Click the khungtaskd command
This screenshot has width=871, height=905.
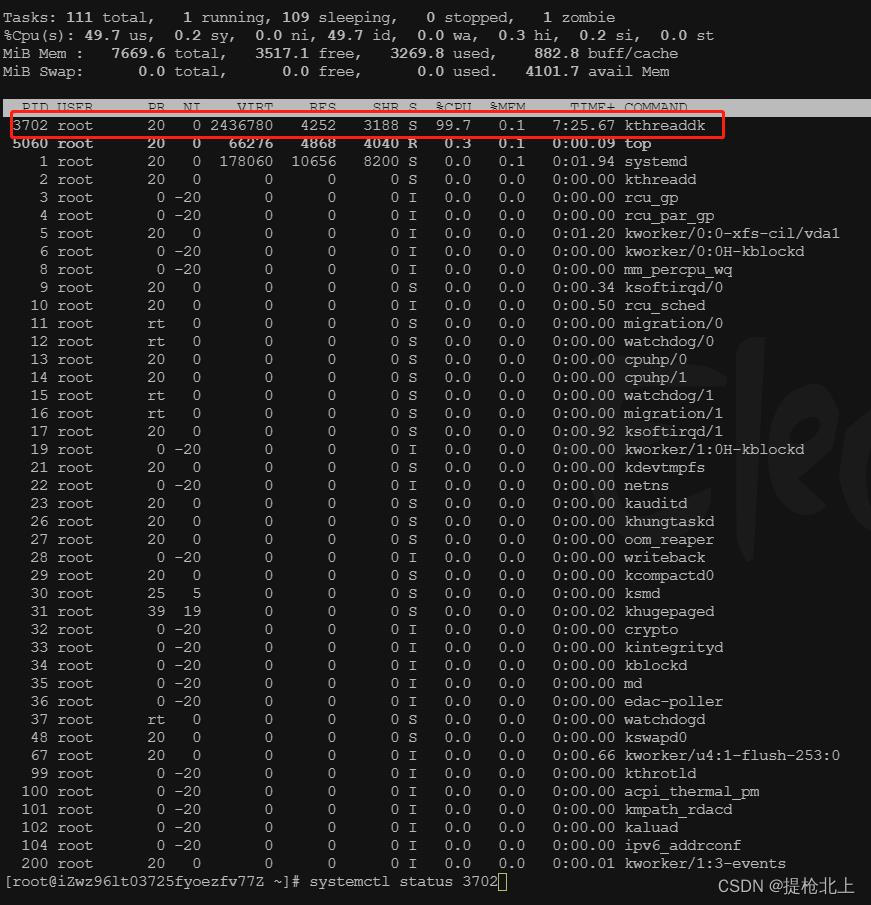click(669, 522)
